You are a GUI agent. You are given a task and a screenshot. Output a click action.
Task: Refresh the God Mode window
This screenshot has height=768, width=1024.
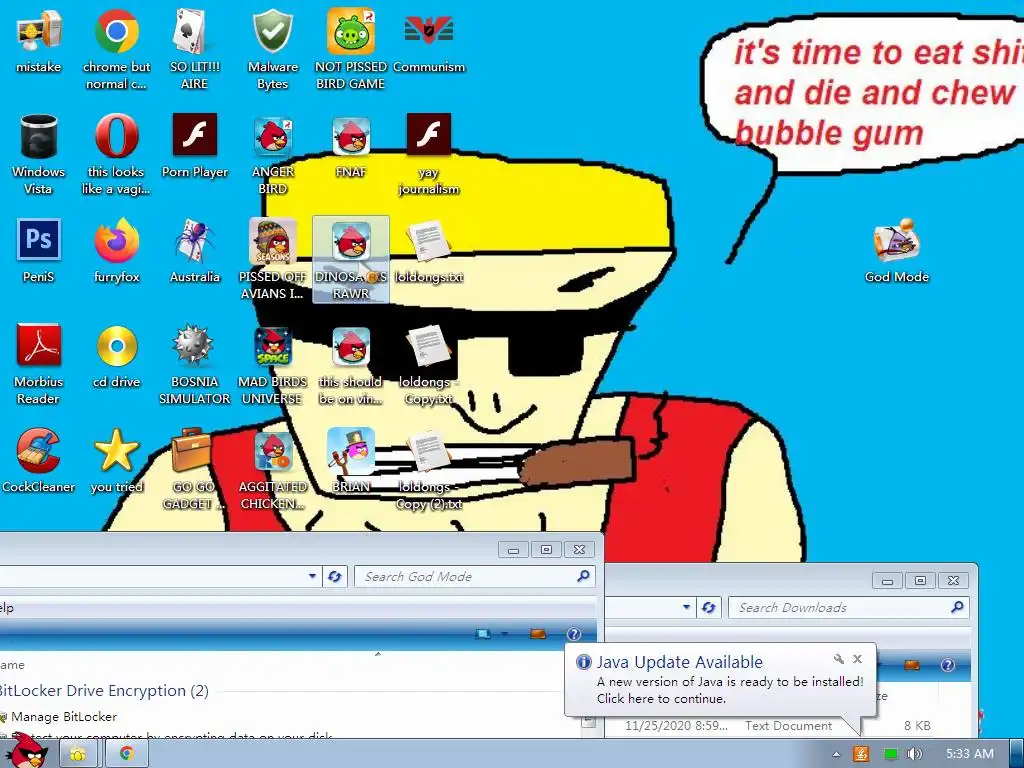(x=335, y=577)
